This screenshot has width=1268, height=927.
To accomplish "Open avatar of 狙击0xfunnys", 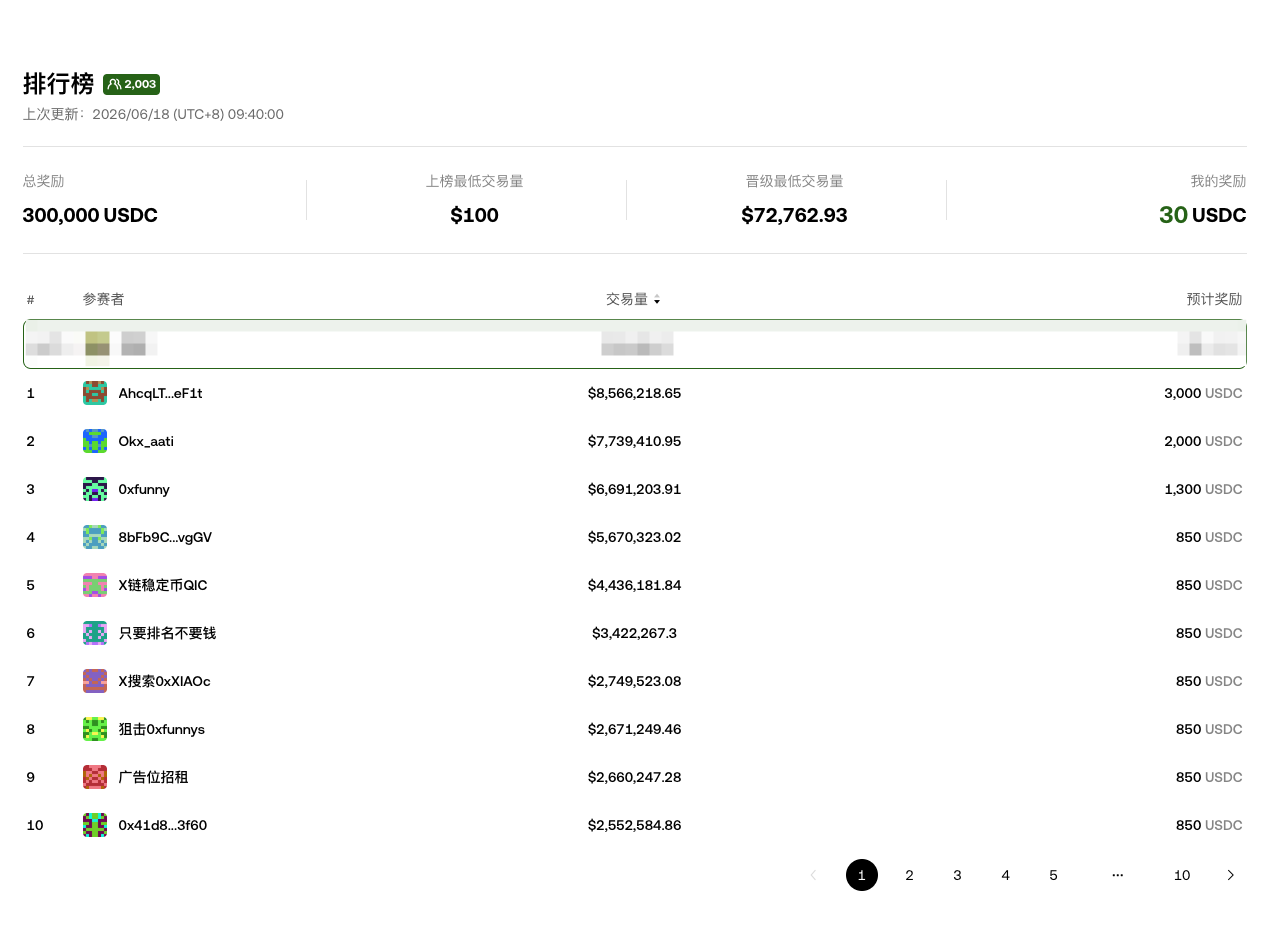I will point(95,729).
